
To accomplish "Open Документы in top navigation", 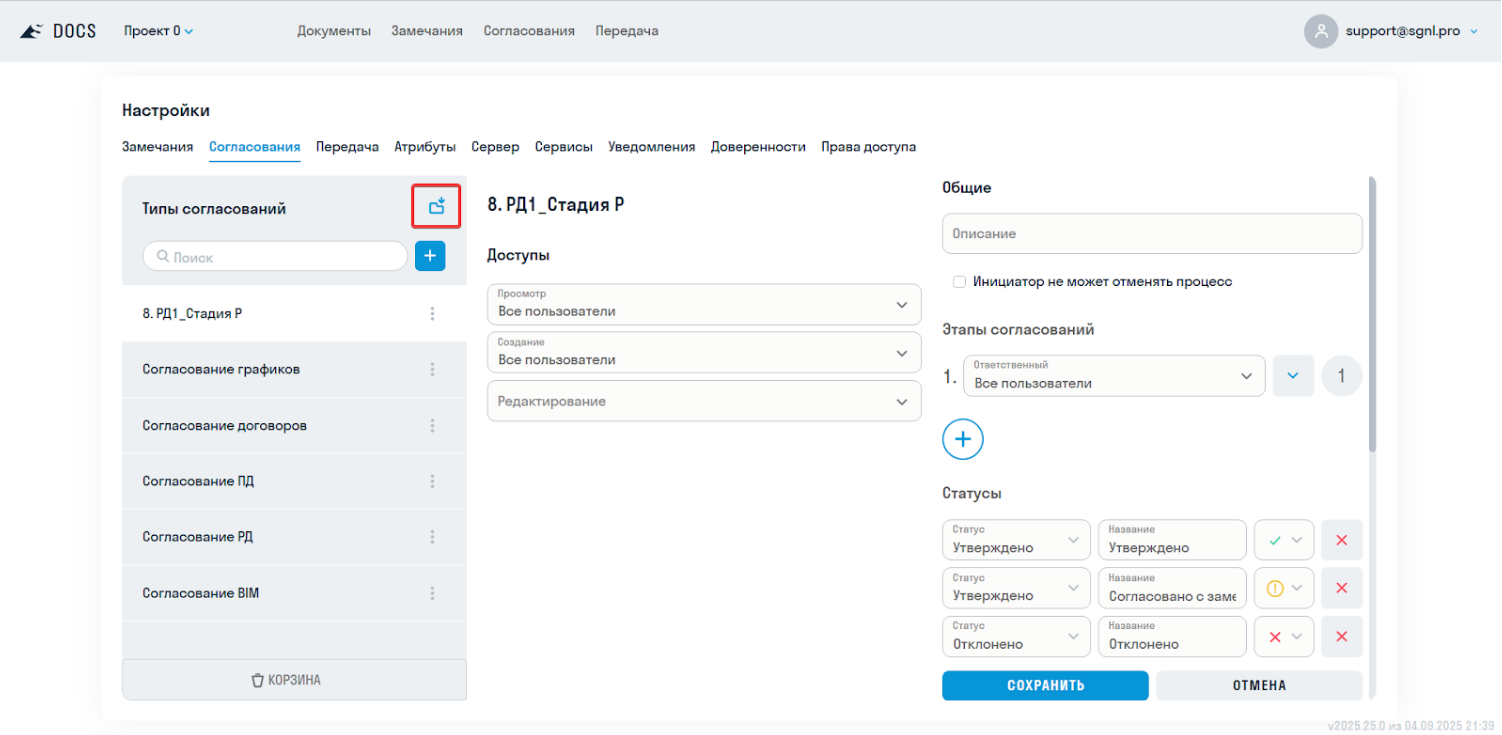I will (x=334, y=31).
